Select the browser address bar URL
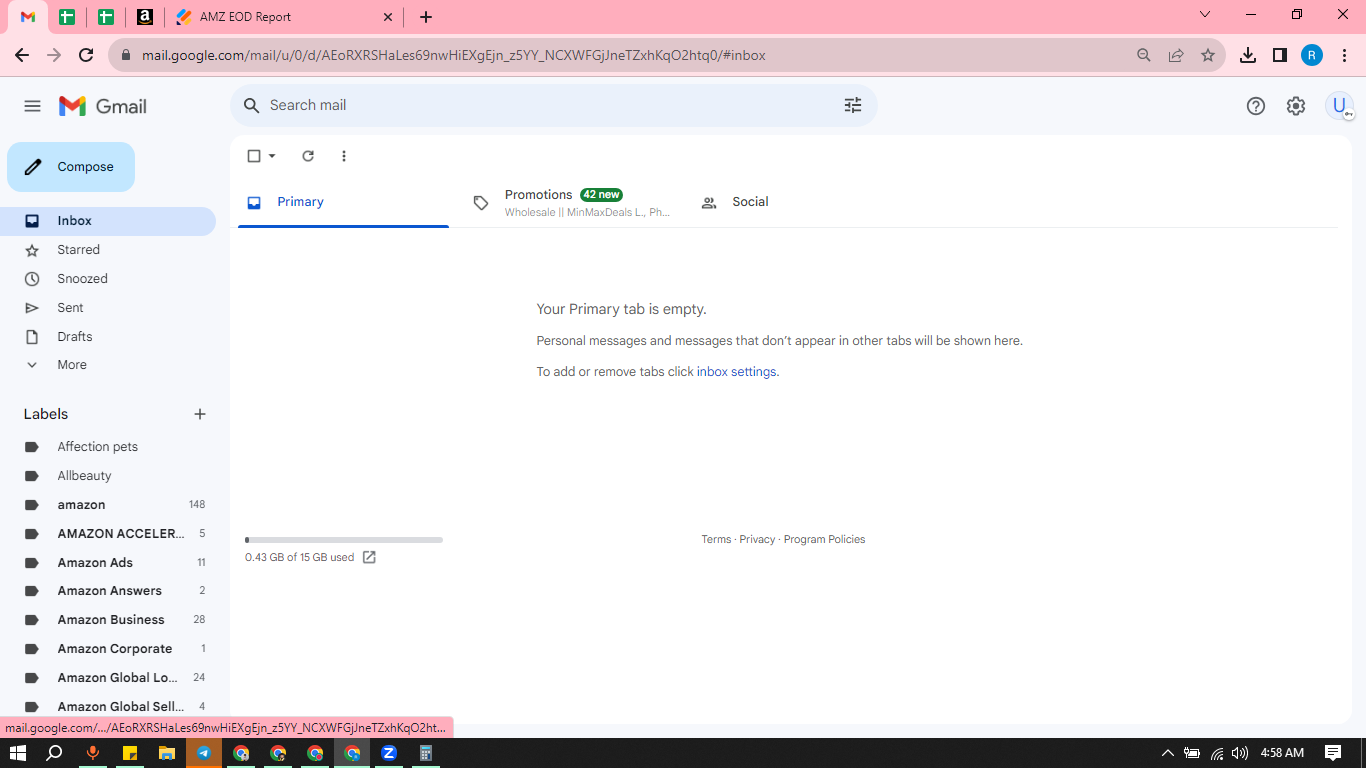Viewport: 1366px width, 768px height. coord(453,55)
